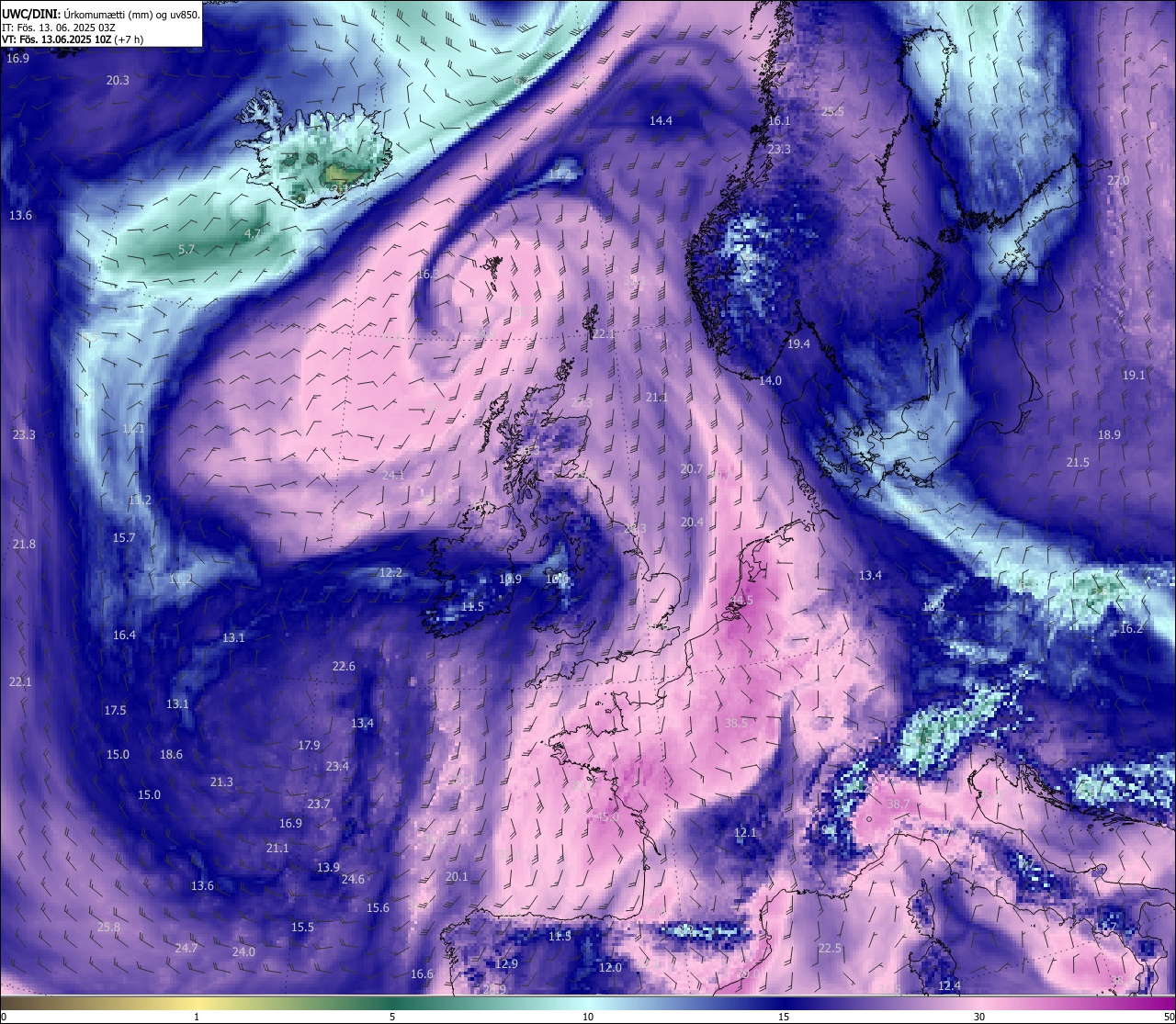Image resolution: width=1176 pixels, height=1024 pixels.
Task: Click the 24.6 value in the Atlantic
Action: tap(353, 879)
